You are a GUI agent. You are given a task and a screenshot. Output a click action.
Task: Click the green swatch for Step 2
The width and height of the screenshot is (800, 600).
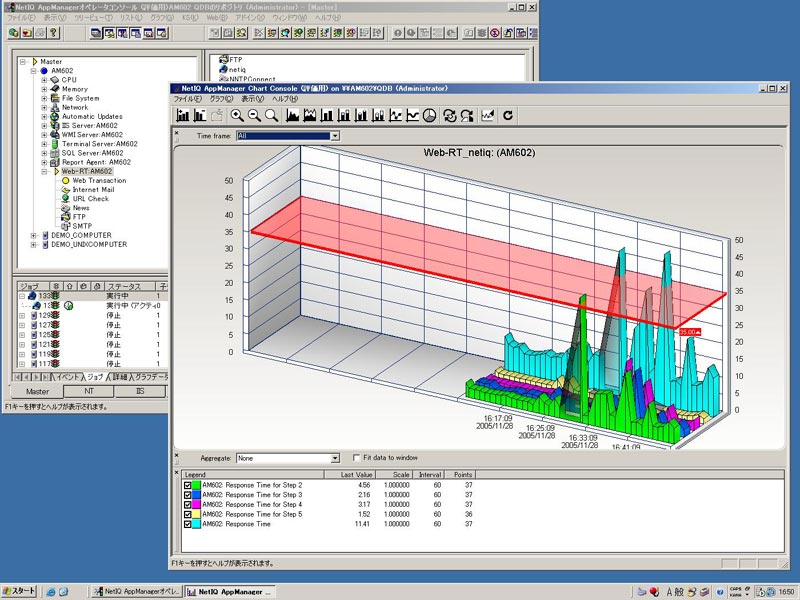coord(196,485)
